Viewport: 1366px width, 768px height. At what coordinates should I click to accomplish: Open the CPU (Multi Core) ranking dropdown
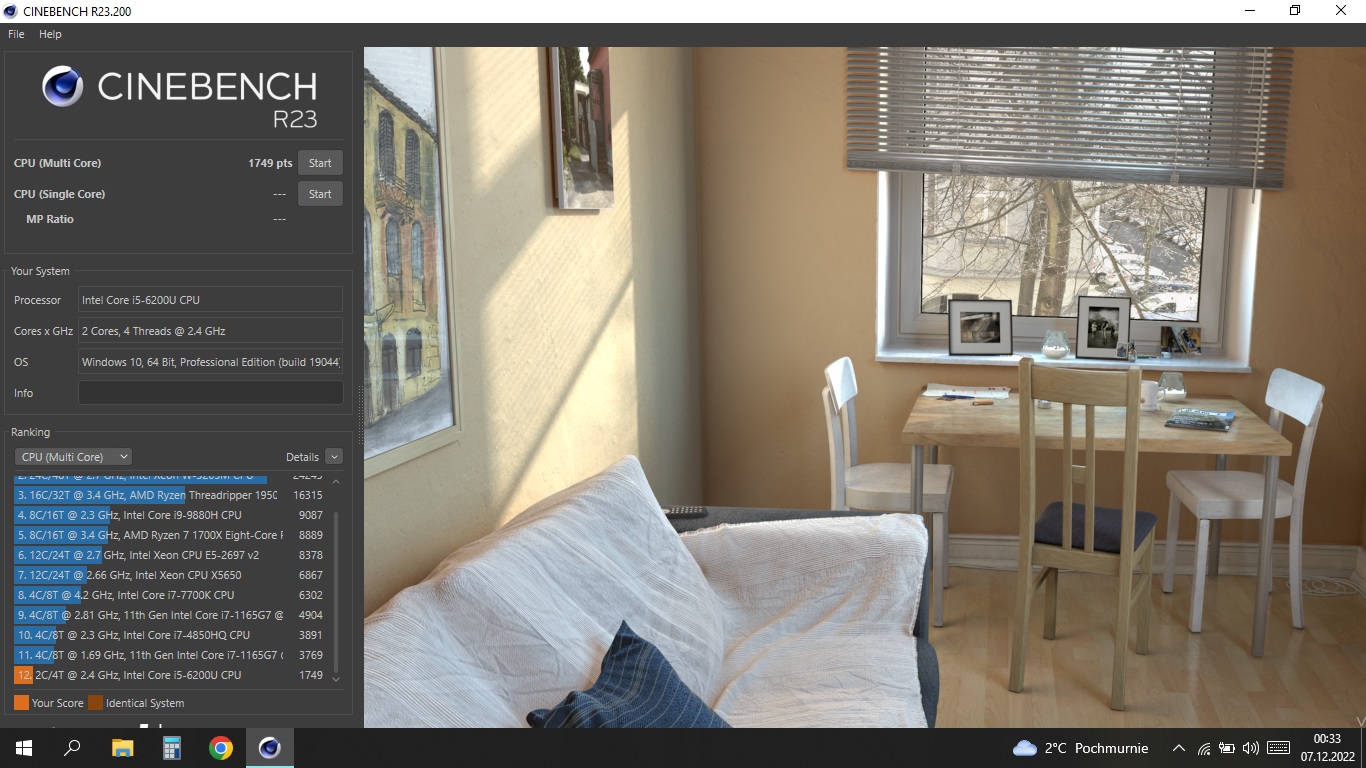[73, 457]
